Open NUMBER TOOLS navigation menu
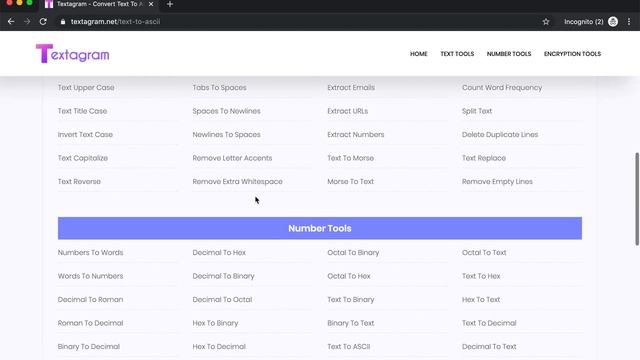The width and height of the screenshot is (640, 360). pyautogui.click(x=509, y=54)
